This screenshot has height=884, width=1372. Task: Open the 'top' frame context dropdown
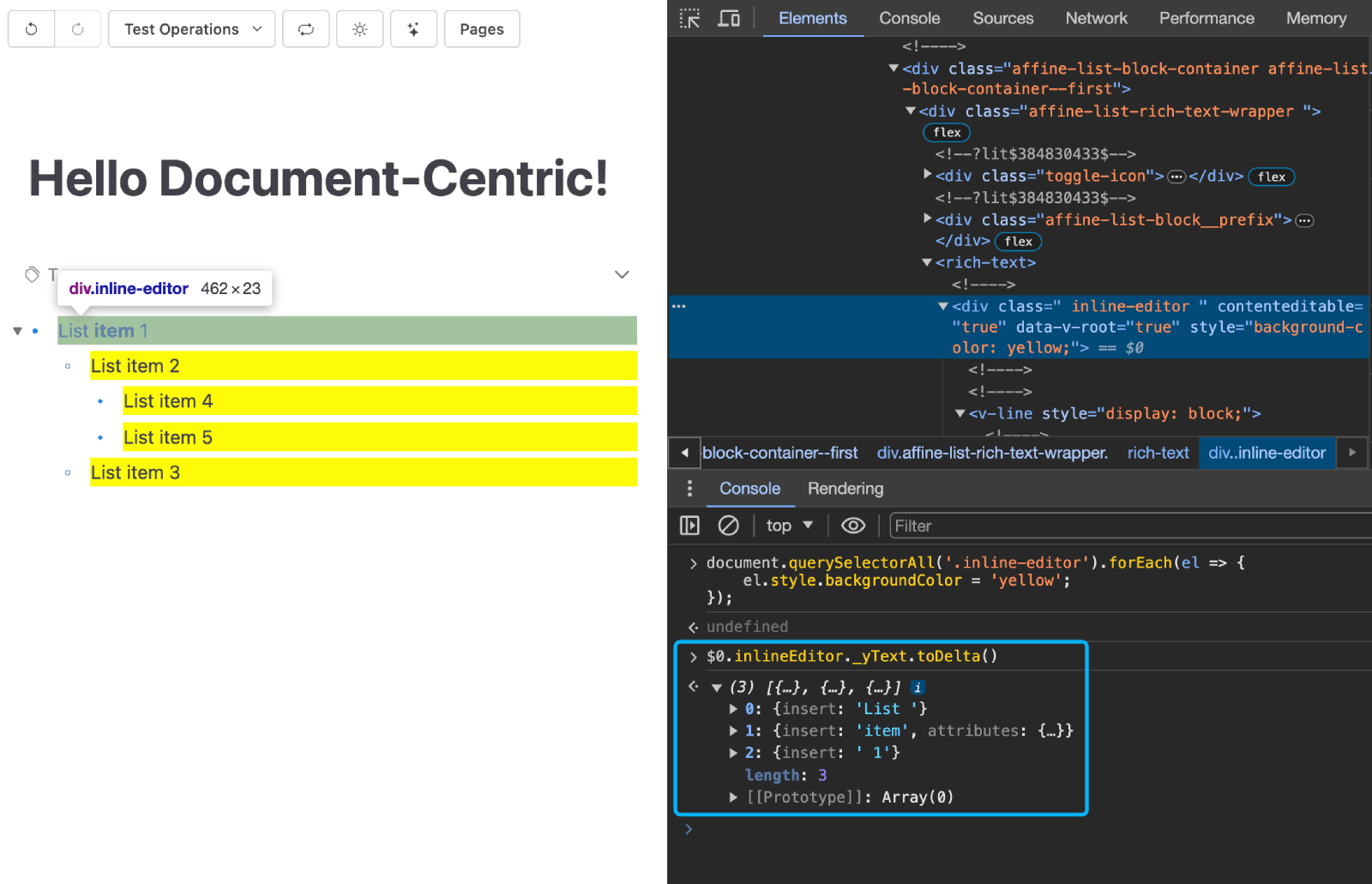click(x=787, y=525)
